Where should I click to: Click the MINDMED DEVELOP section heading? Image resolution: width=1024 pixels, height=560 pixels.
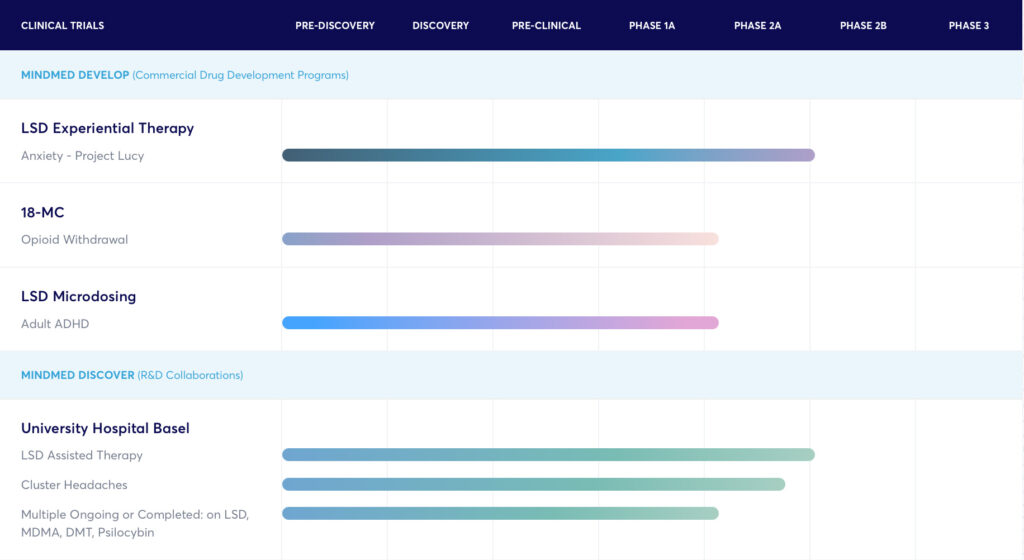185,75
